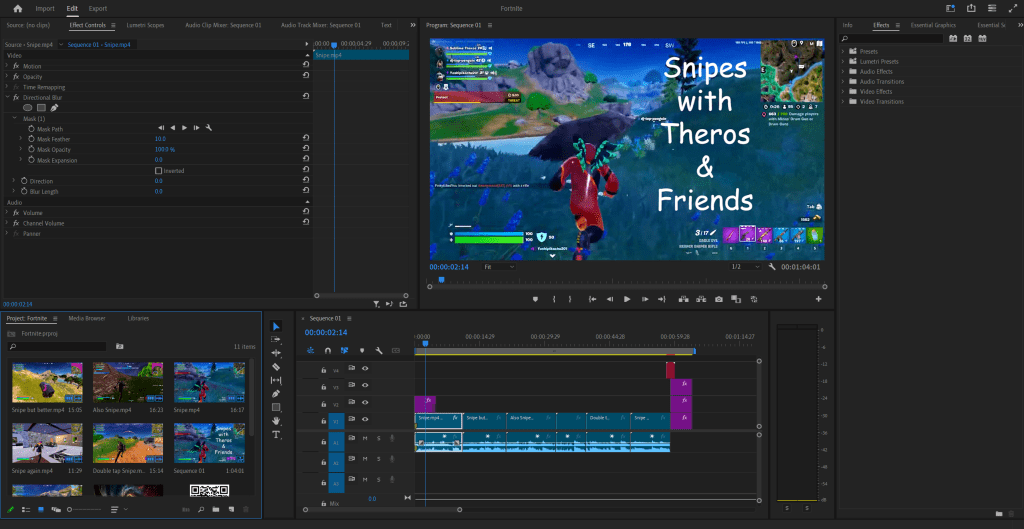Toggle Directional Blur fx on/off
Image resolution: width=1024 pixels, height=529 pixels.
click(16, 97)
